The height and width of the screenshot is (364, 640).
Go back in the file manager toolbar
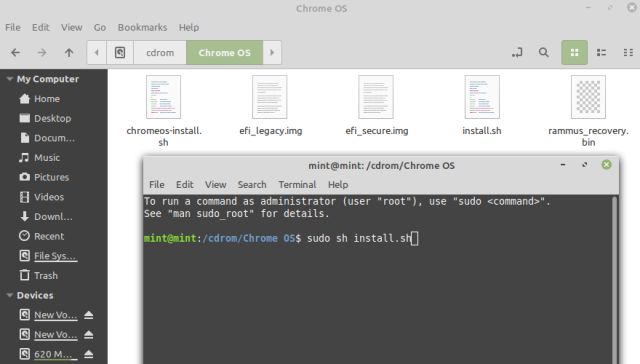(x=16, y=53)
